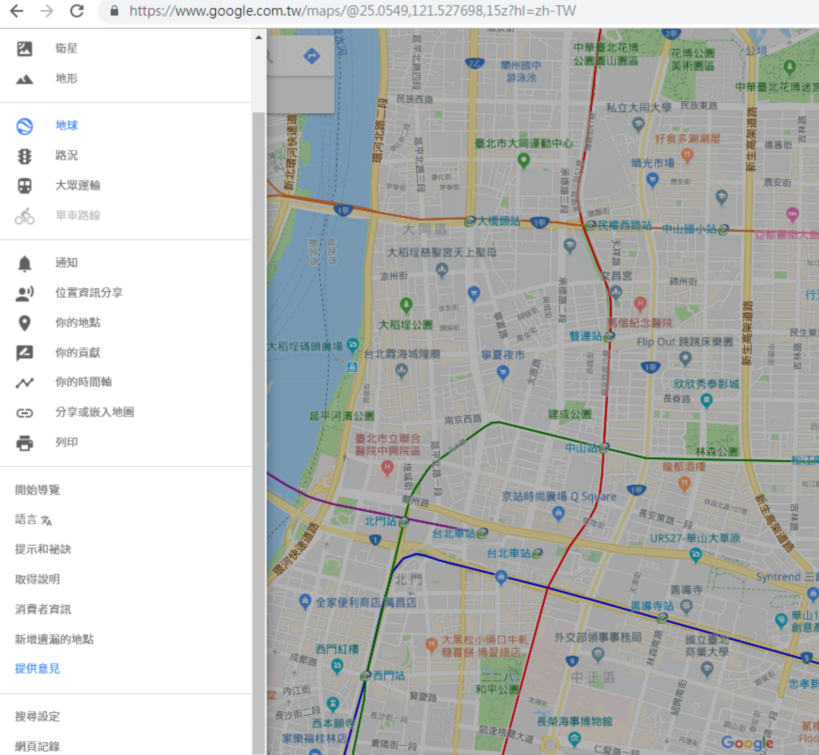Click the 林森公園 label
The width and height of the screenshot is (819, 755).
(x=717, y=451)
